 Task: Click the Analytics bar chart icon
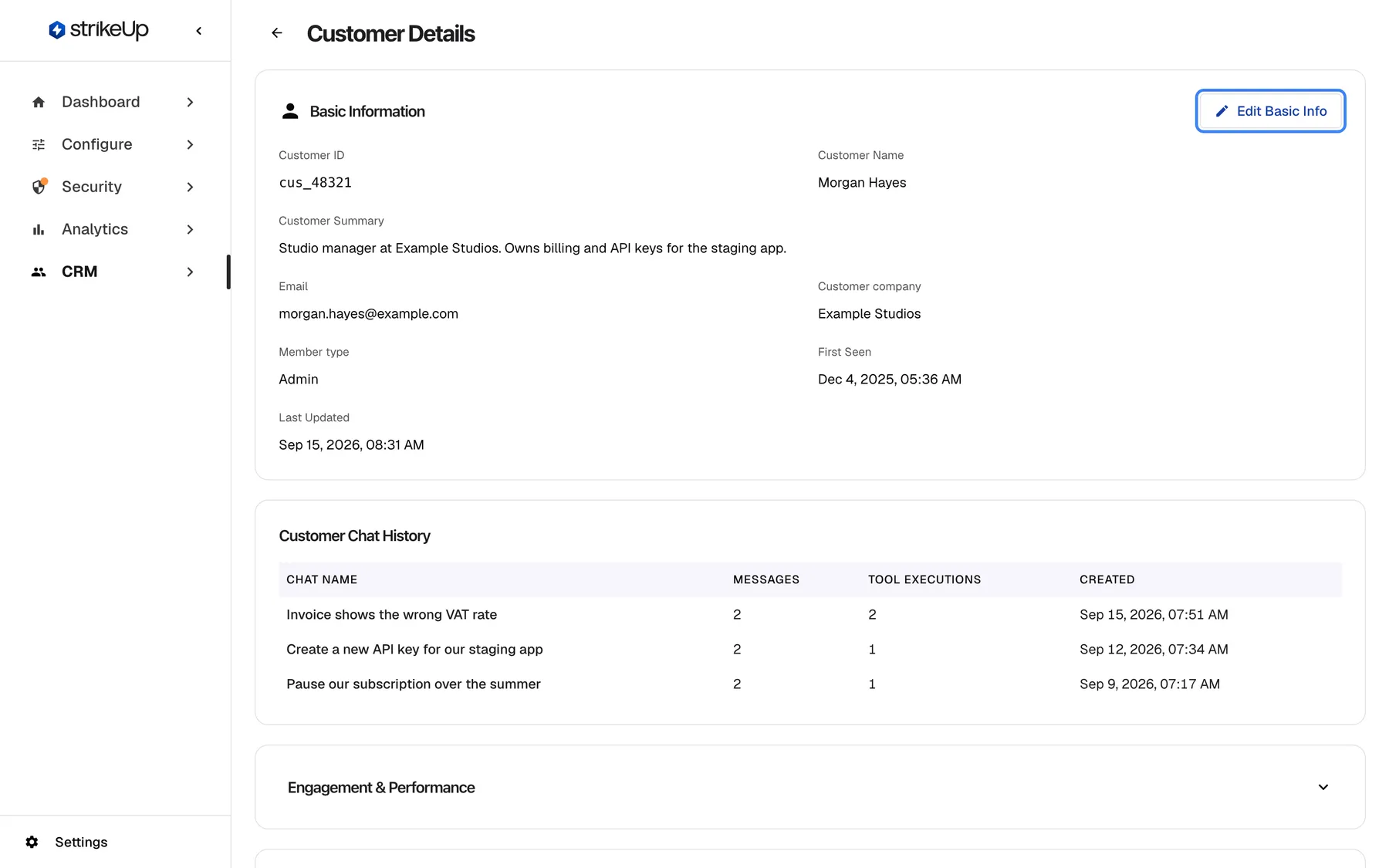[39, 230]
